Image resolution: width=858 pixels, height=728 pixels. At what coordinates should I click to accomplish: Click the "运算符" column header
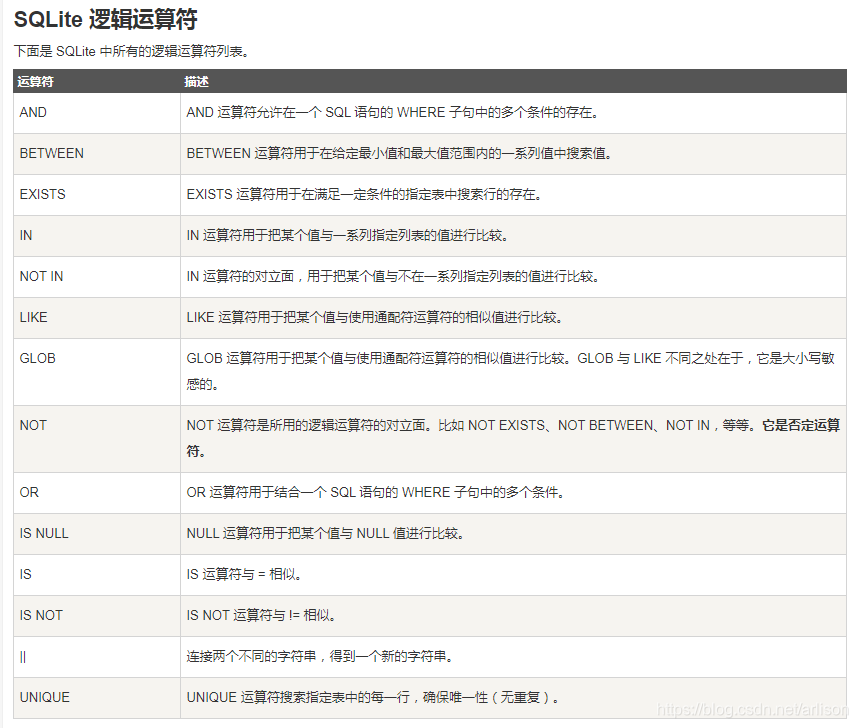pos(35,82)
